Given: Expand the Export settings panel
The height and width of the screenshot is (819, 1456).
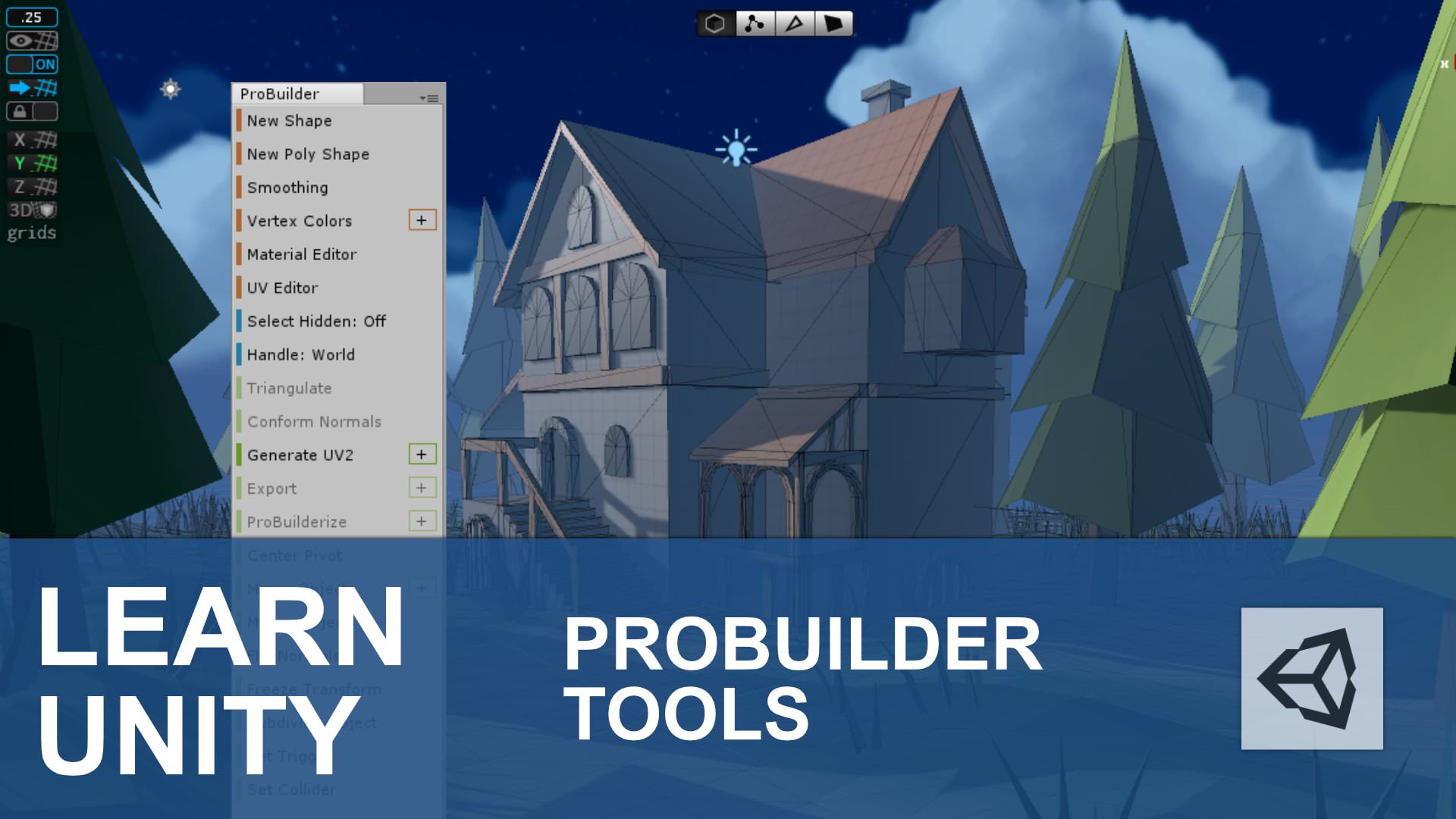Looking at the screenshot, I should pos(421,487).
